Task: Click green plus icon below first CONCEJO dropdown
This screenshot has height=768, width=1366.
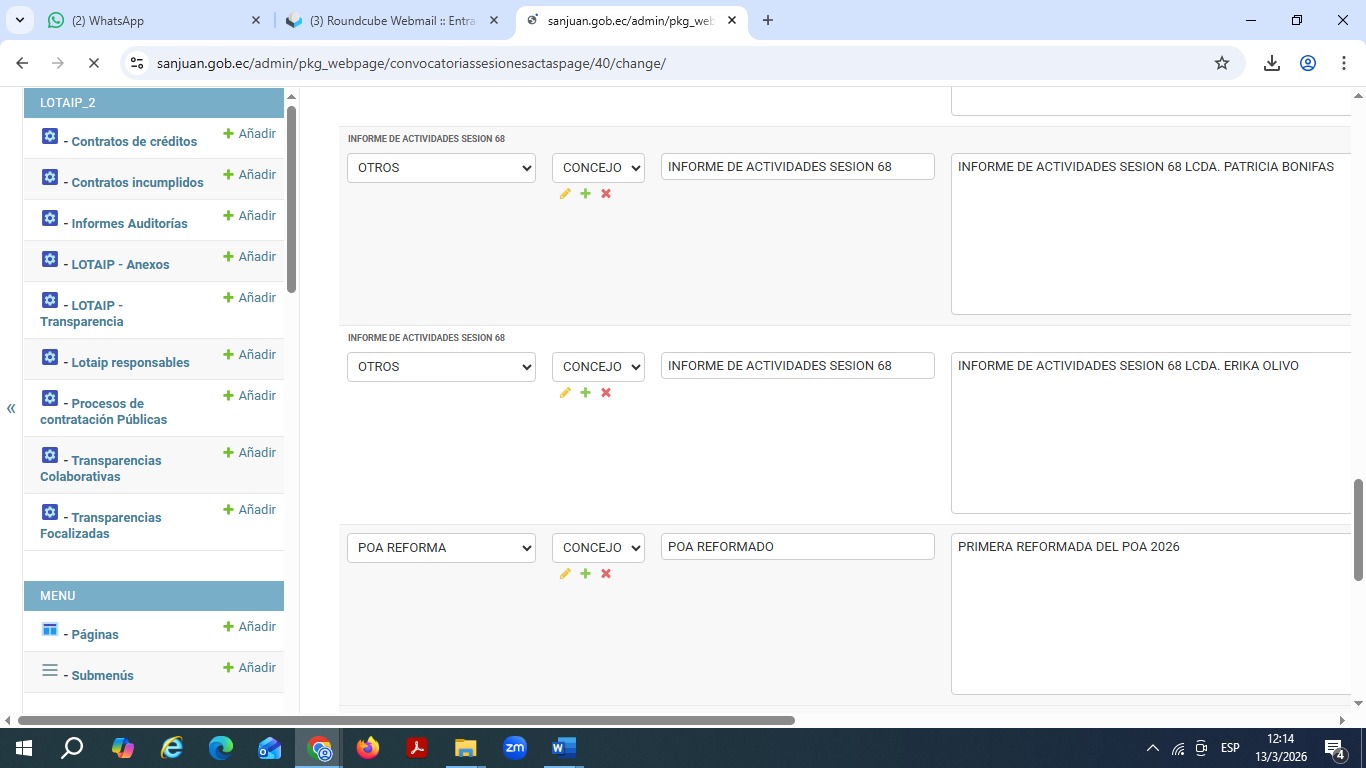Action: pos(585,194)
